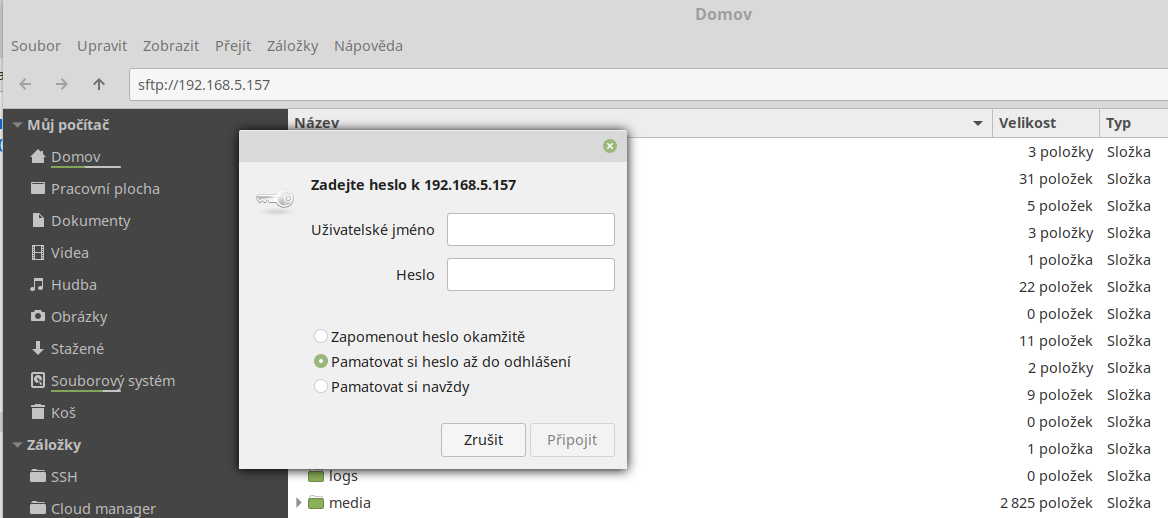1168x518 pixels.
Task: Click the Uživatelské jméno input field
Action: (530, 229)
